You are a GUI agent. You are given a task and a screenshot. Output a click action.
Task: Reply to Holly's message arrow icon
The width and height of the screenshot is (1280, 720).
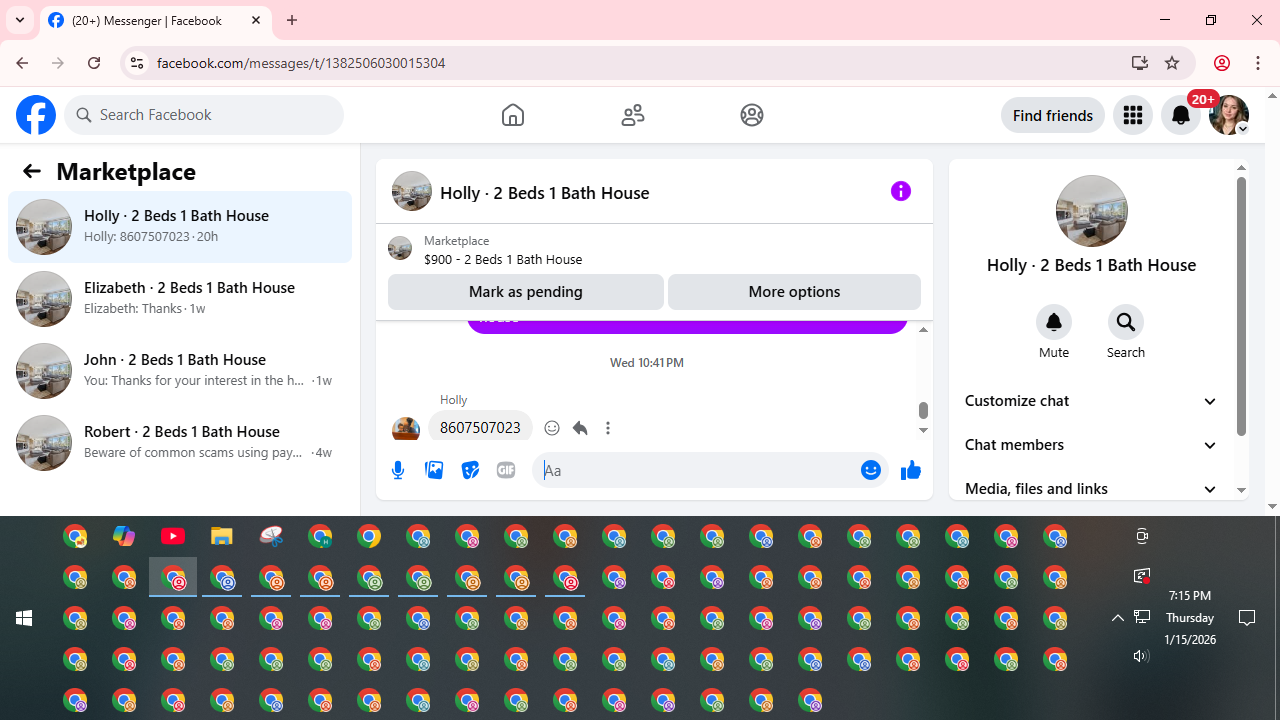tap(580, 428)
